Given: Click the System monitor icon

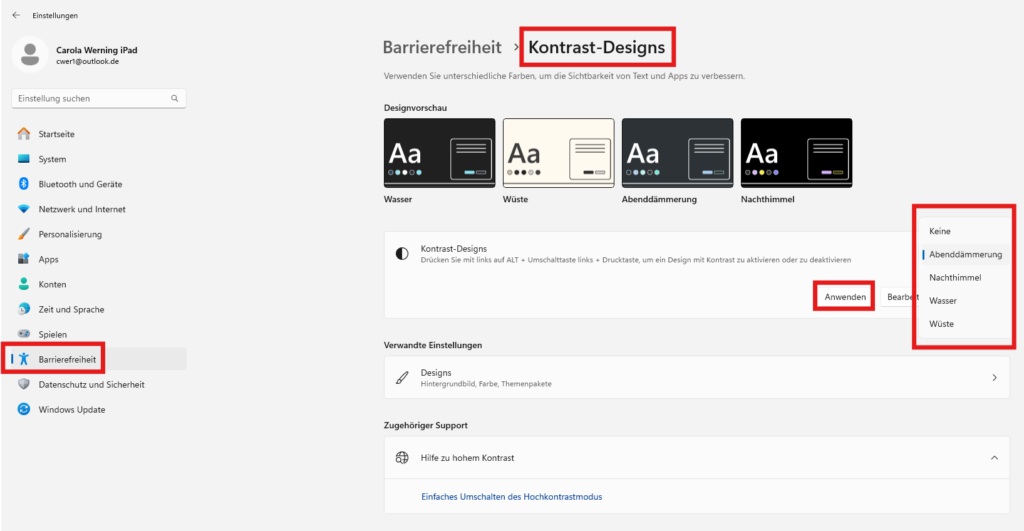Looking at the screenshot, I should [x=24, y=159].
